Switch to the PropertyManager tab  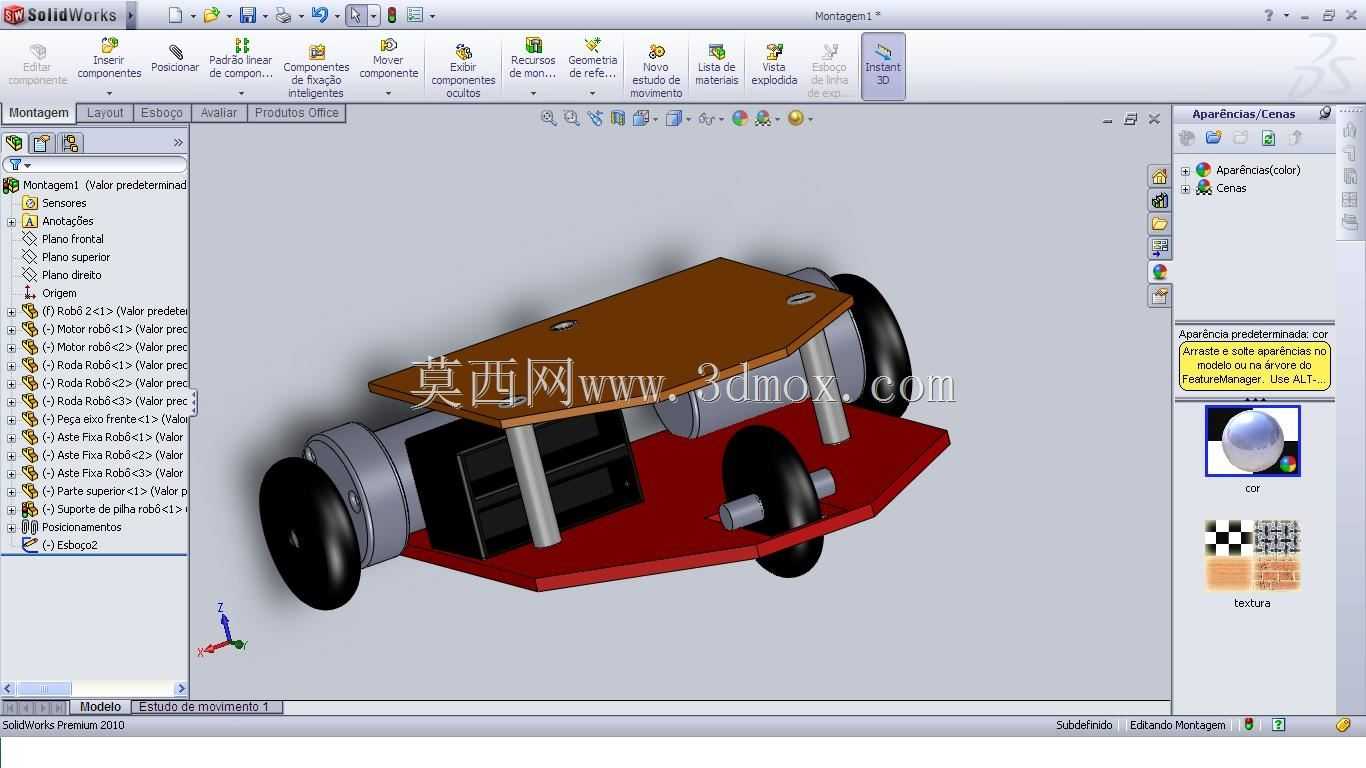pyautogui.click(x=41, y=143)
